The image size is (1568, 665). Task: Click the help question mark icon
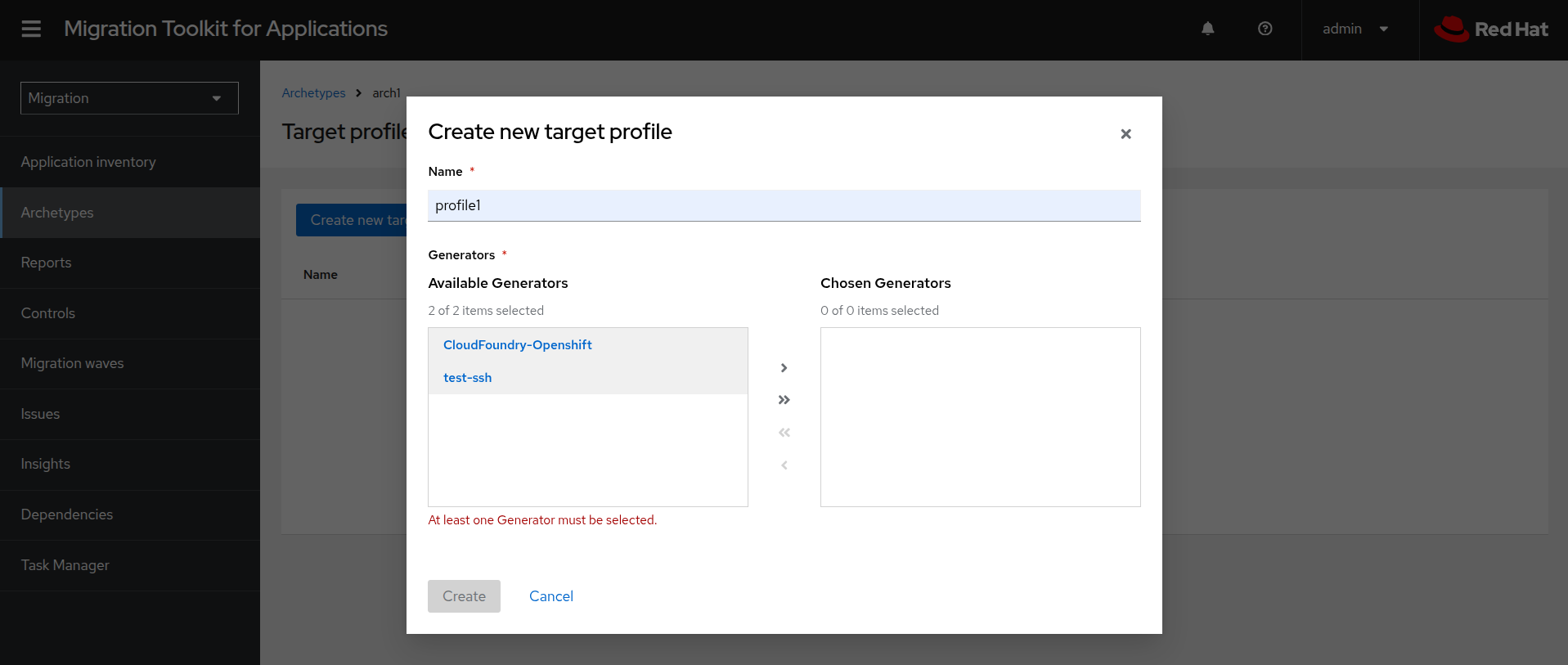1265,29
